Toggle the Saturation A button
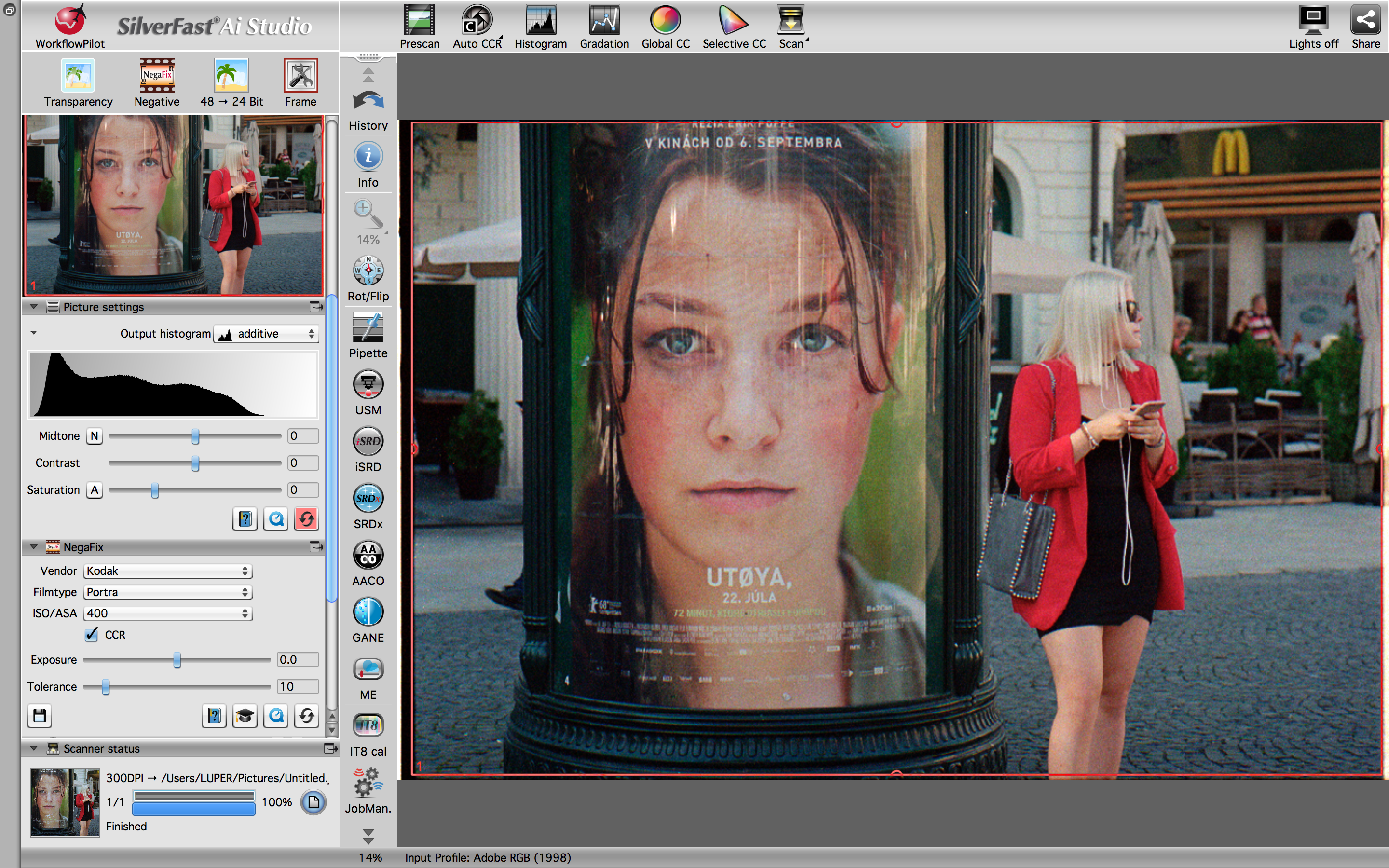The height and width of the screenshot is (868, 1389). [x=94, y=489]
